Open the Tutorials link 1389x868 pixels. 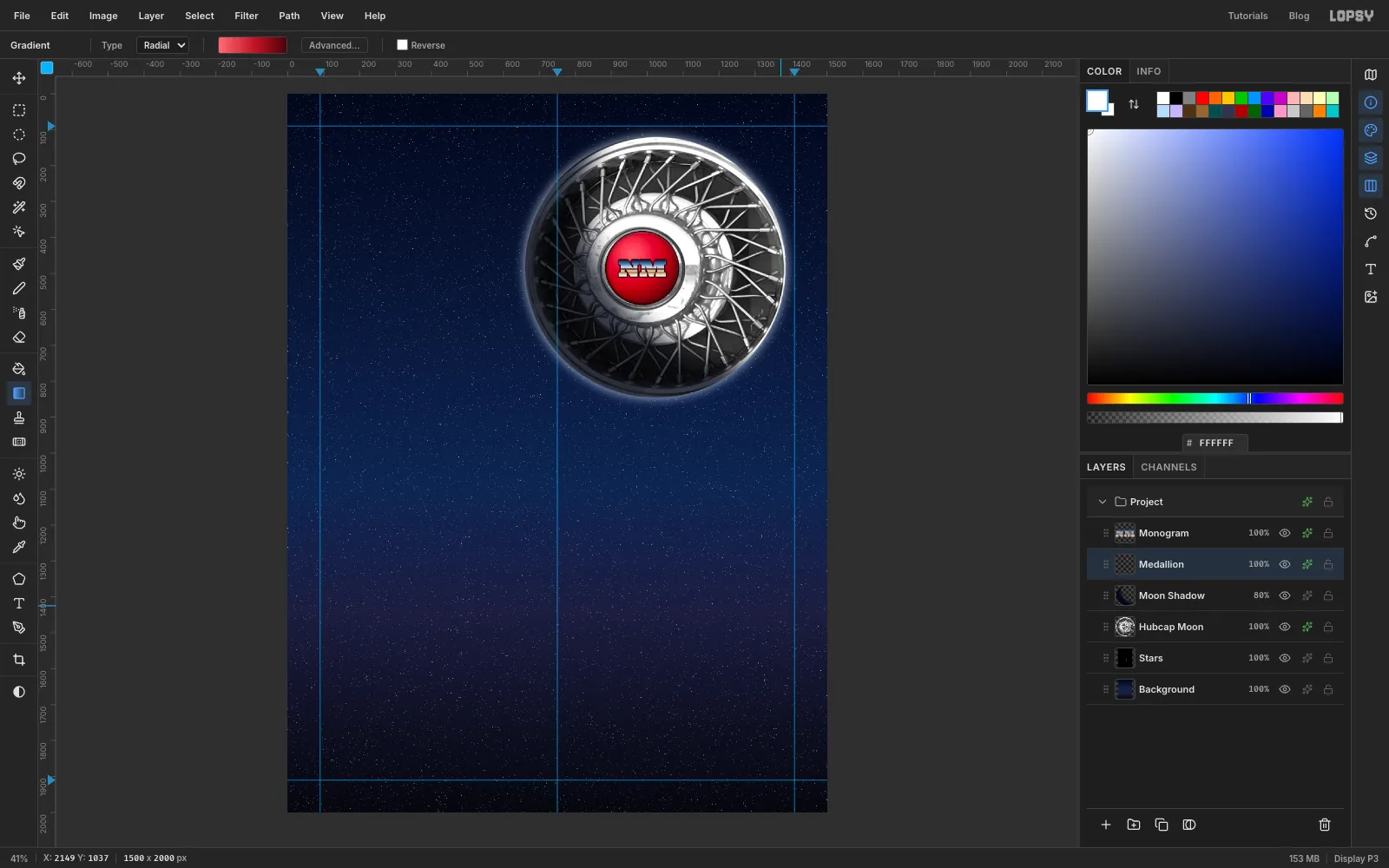tap(1247, 16)
